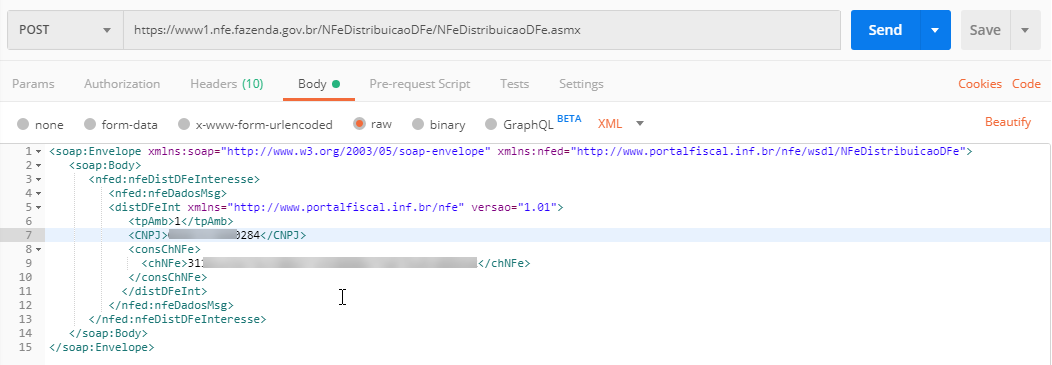
Task: Collapse the consChNFe fold on line 8
Action: (x=38, y=249)
